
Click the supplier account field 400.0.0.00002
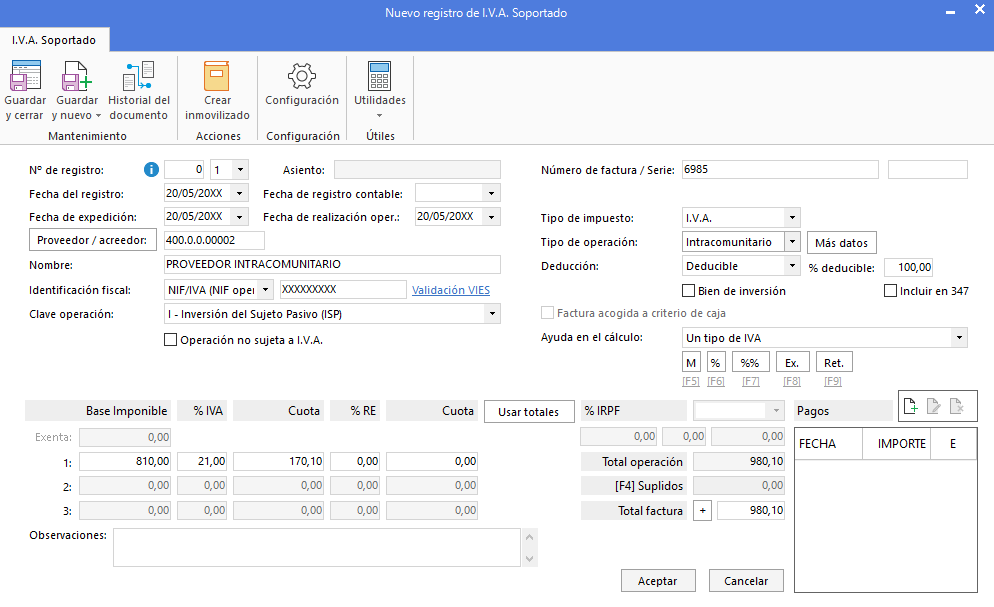click(214, 240)
